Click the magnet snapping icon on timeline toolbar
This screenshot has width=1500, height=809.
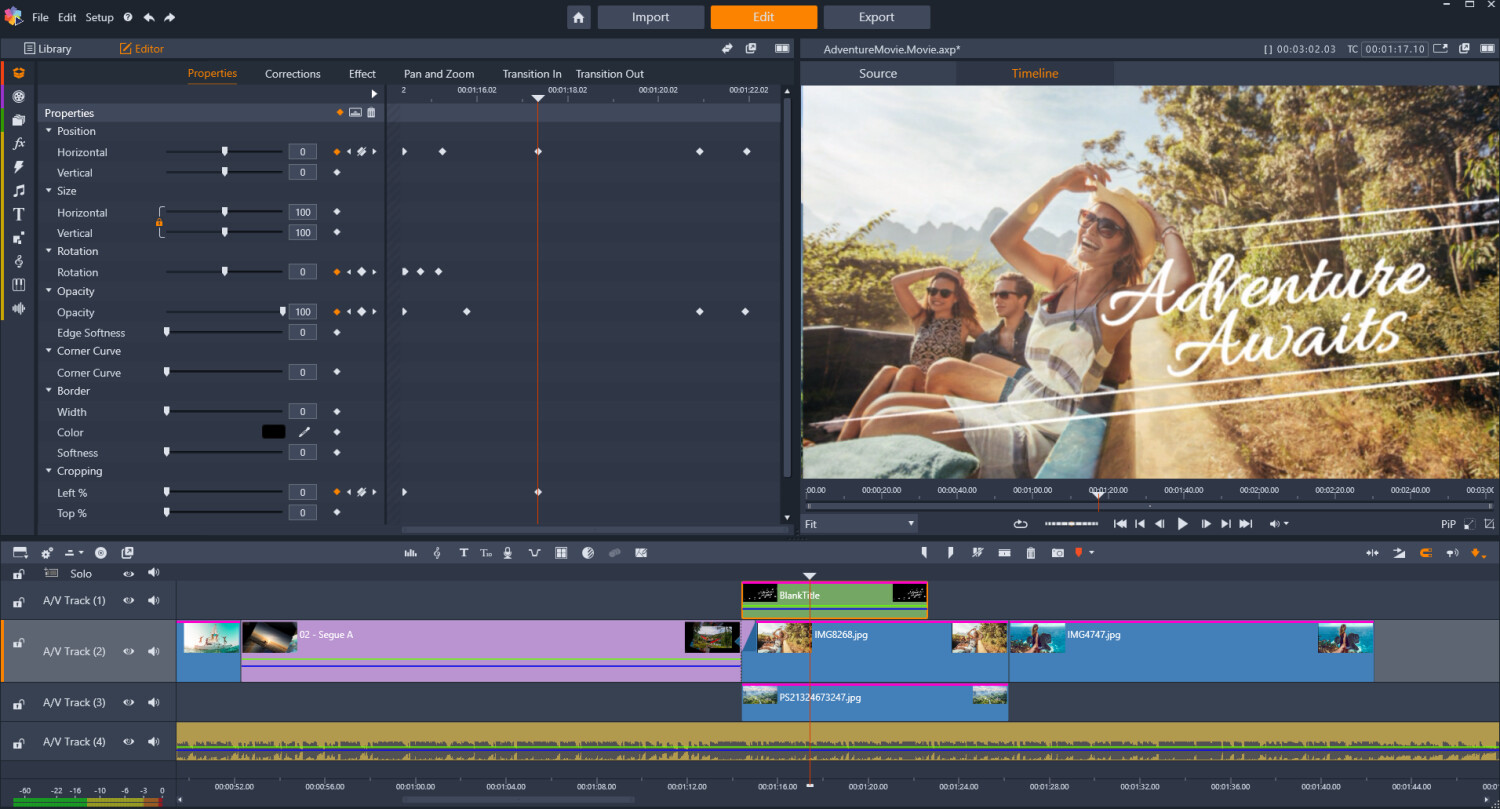click(1426, 553)
